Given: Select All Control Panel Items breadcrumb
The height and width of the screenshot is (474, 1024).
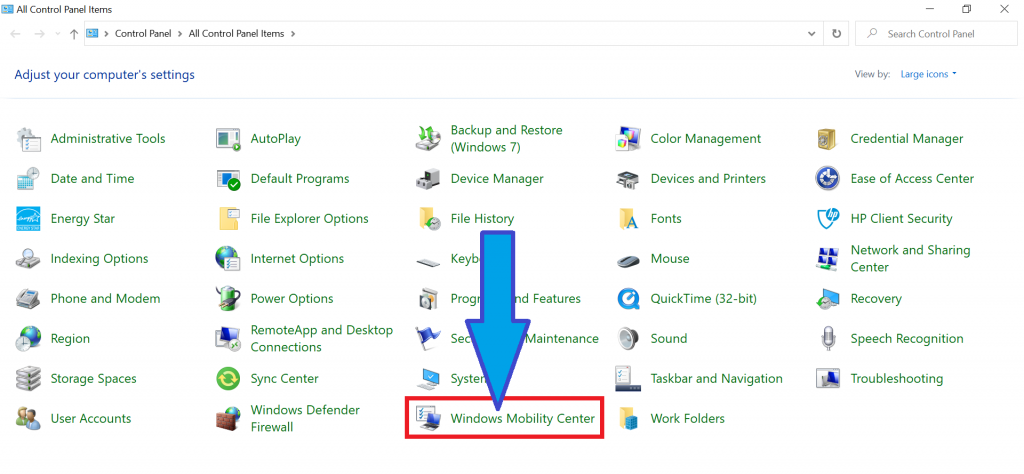Looking at the screenshot, I should pyautogui.click(x=236, y=33).
